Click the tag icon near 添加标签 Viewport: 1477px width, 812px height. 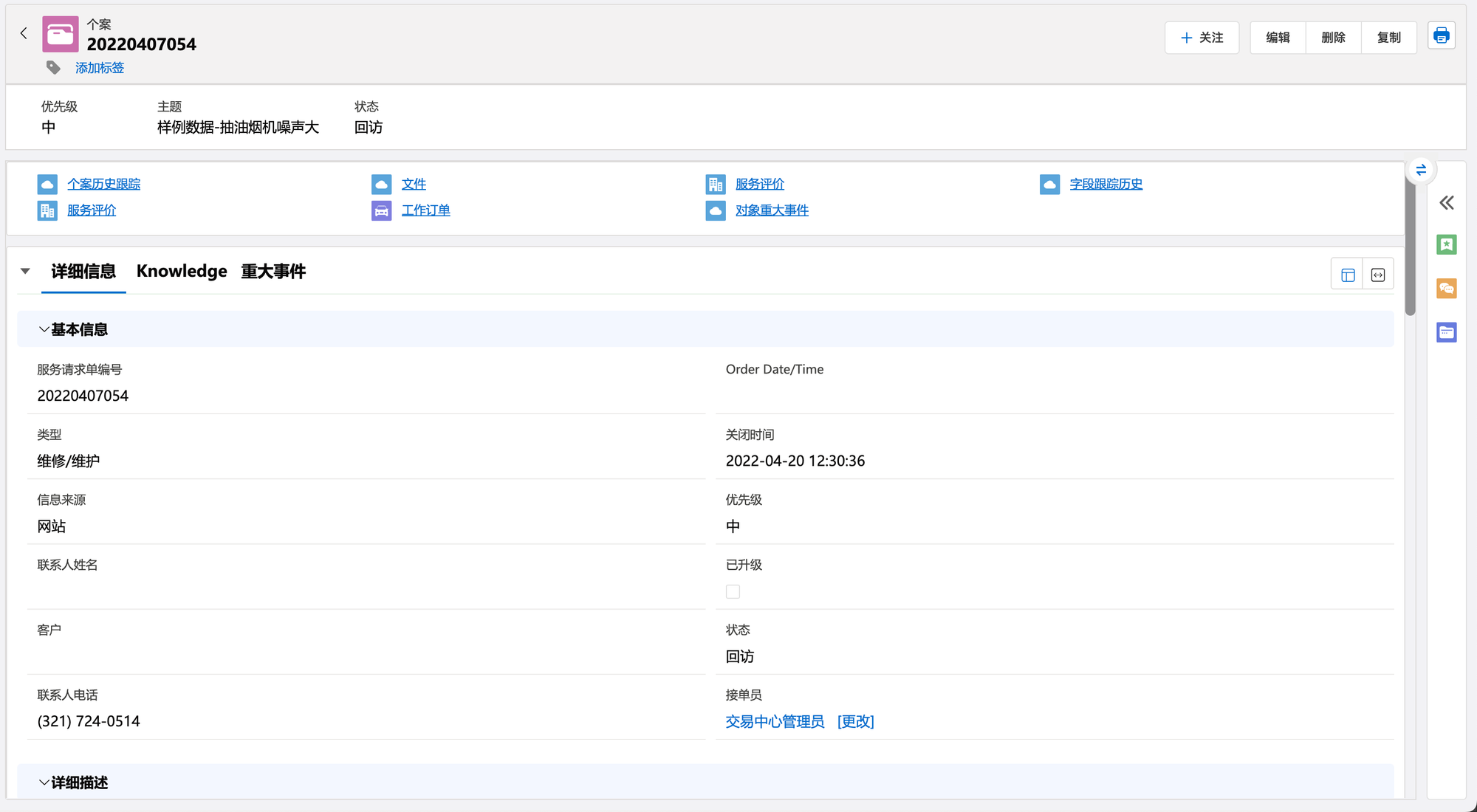click(x=53, y=68)
